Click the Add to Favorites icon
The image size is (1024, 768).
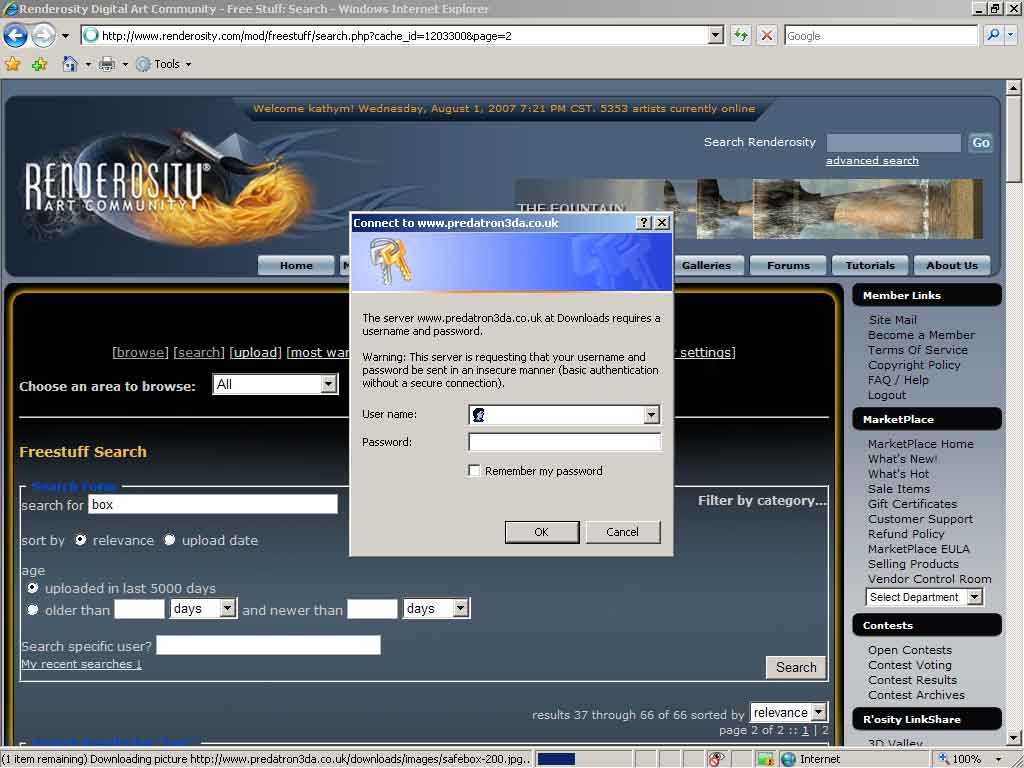[39, 64]
